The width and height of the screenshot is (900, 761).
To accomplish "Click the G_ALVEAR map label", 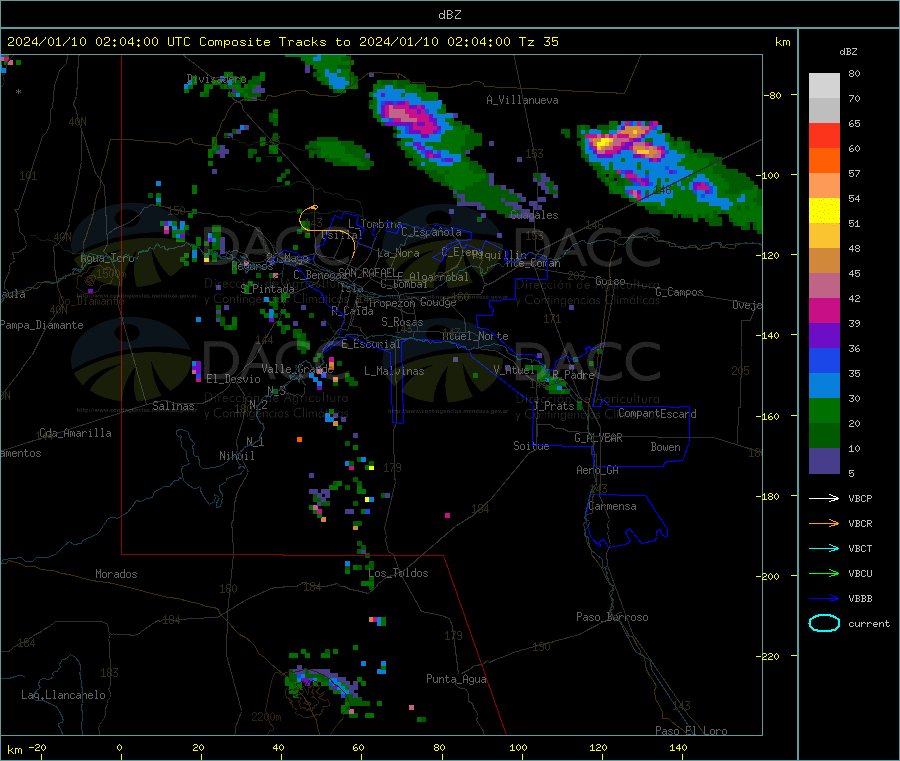I will tap(598, 438).
